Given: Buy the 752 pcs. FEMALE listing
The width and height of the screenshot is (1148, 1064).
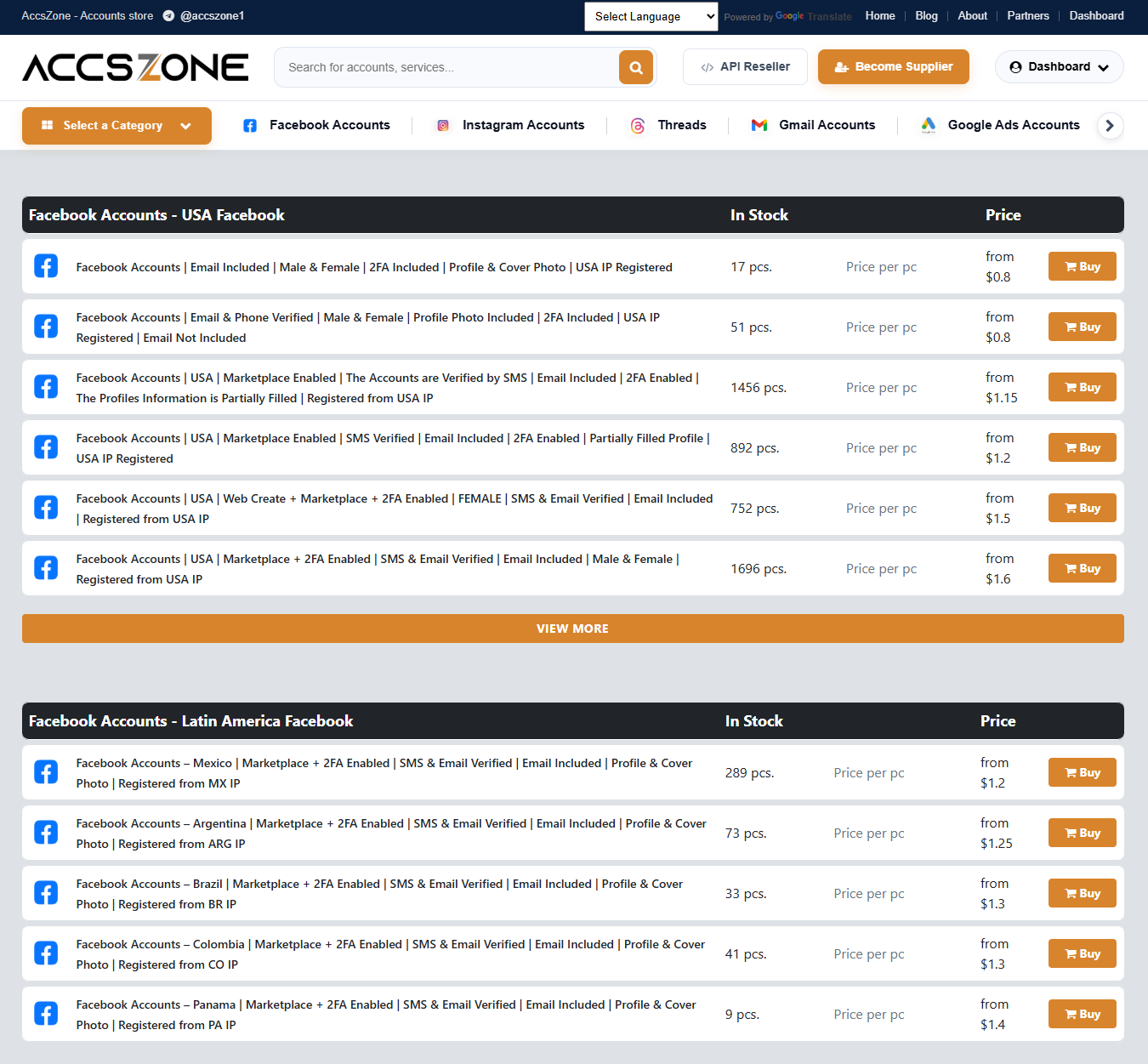Looking at the screenshot, I should [1083, 508].
